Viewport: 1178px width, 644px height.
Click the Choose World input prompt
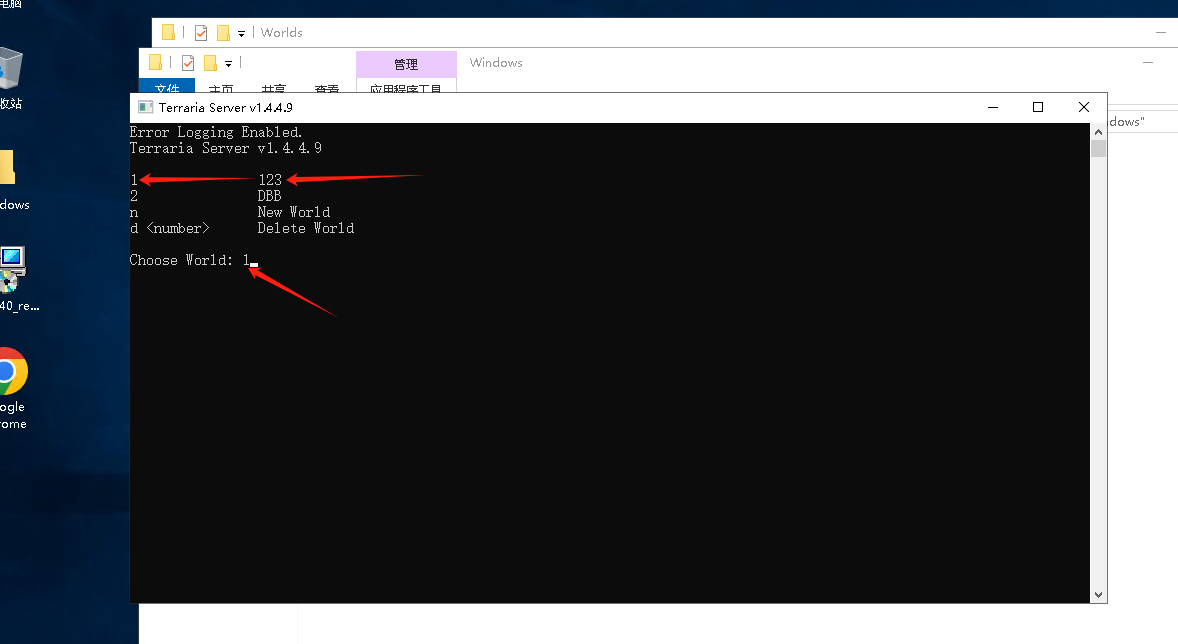tap(193, 260)
